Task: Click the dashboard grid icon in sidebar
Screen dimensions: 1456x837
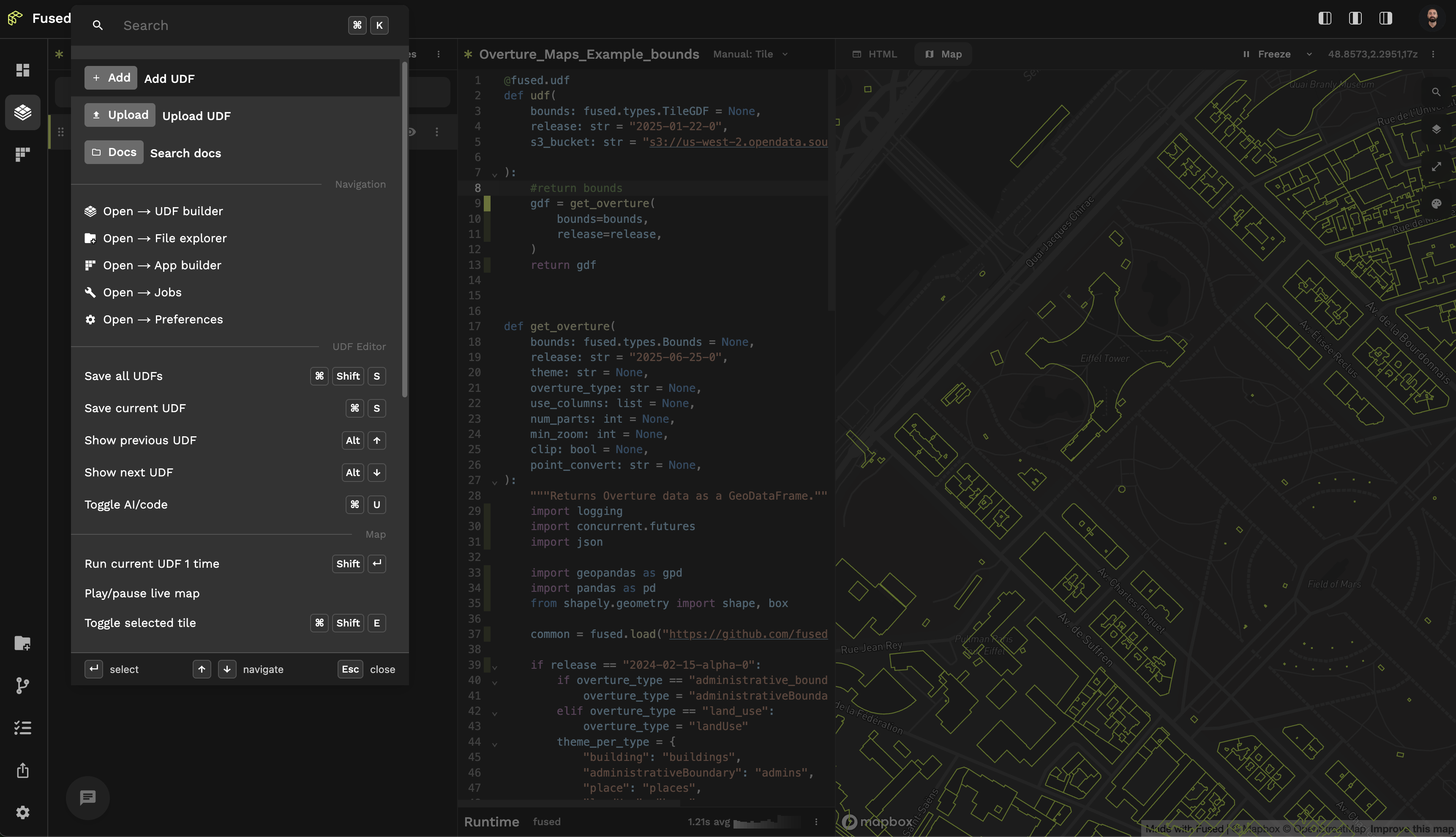Action: tap(23, 70)
